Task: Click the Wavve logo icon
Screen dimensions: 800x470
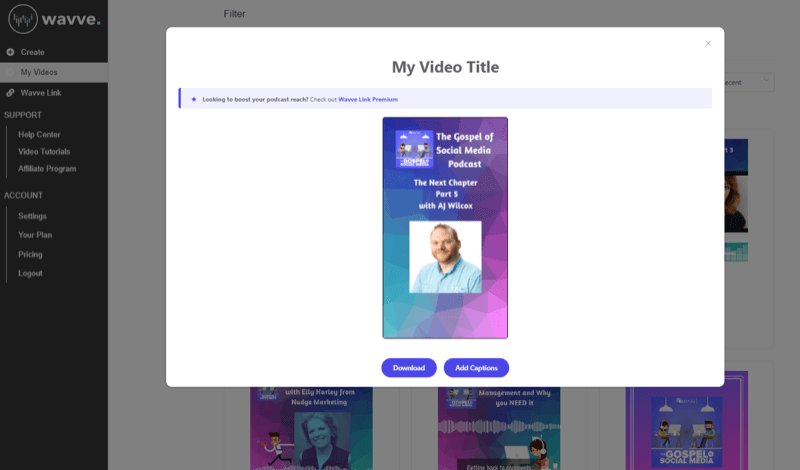Action: pos(23,19)
